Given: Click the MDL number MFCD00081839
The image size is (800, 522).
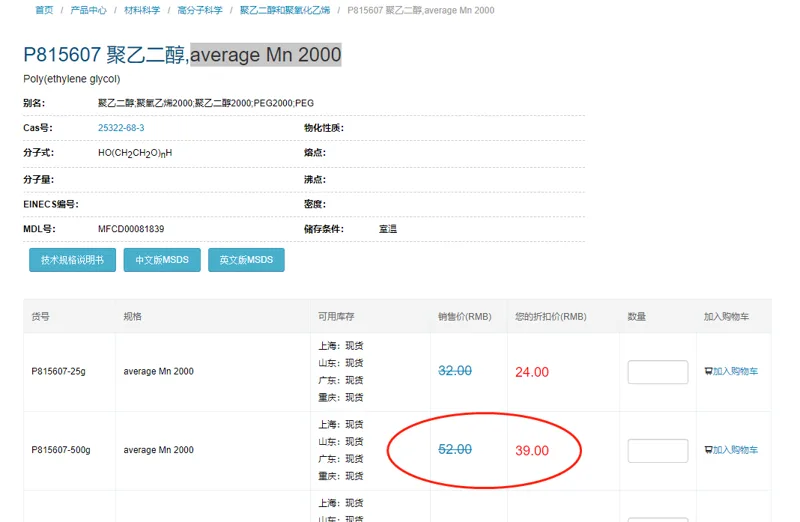Looking at the screenshot, I should 131,229.
